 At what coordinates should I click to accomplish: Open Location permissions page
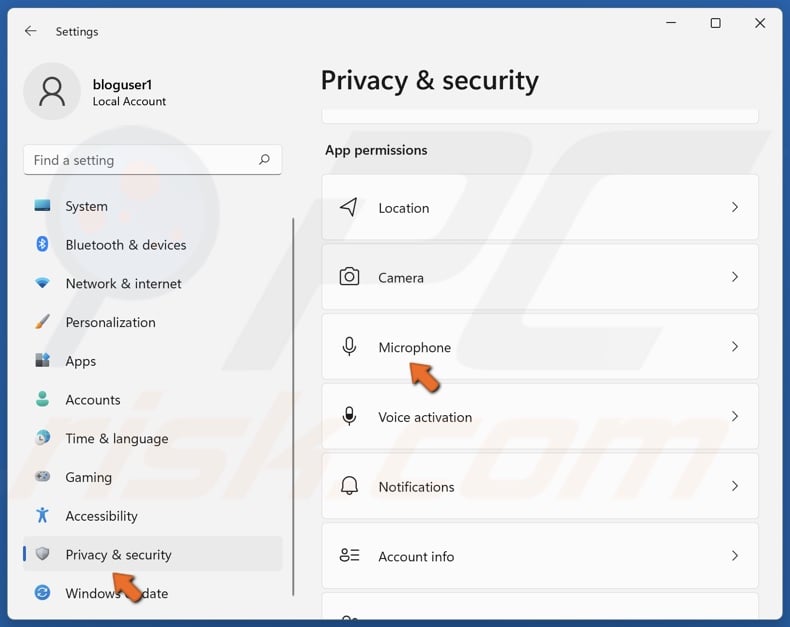[540, 207]
